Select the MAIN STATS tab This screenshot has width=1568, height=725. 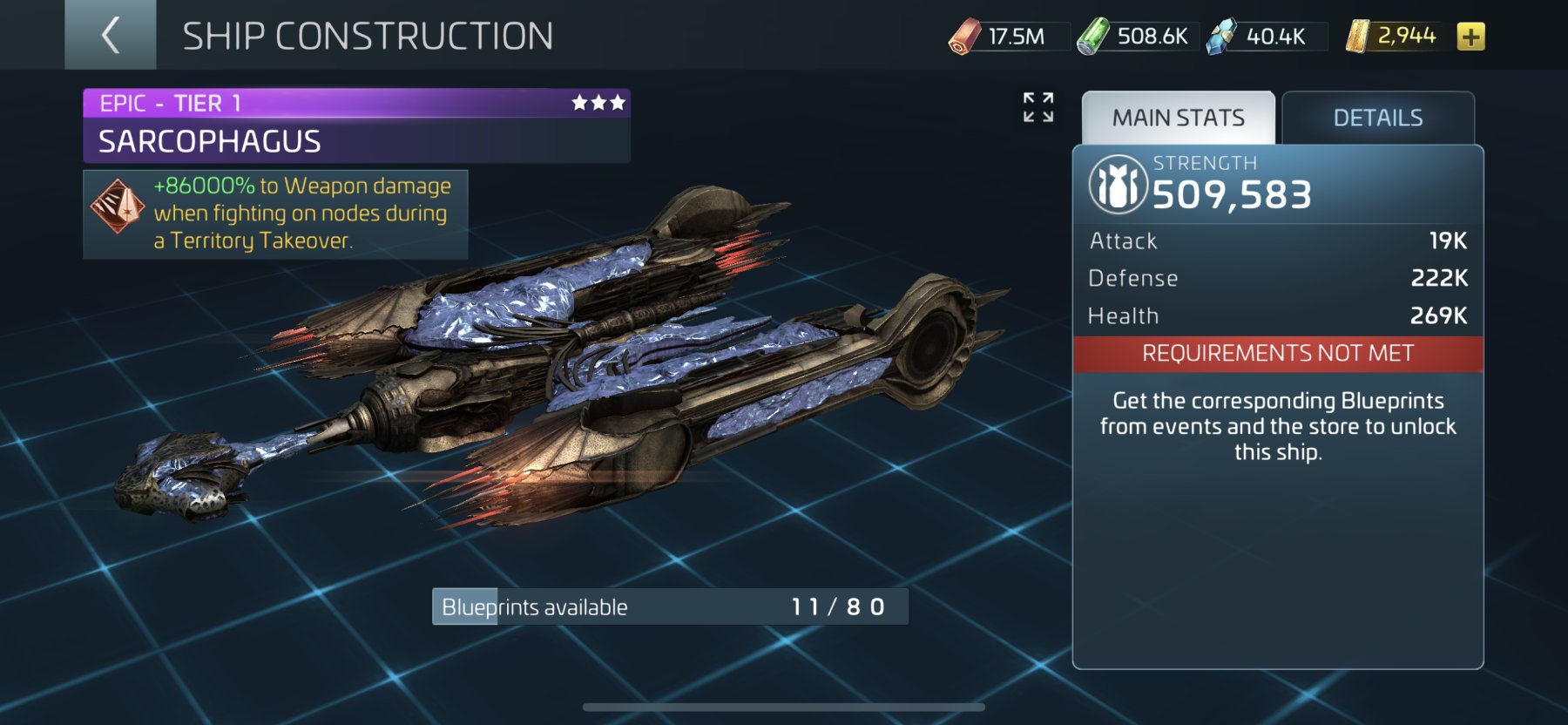click(1179, 118)
